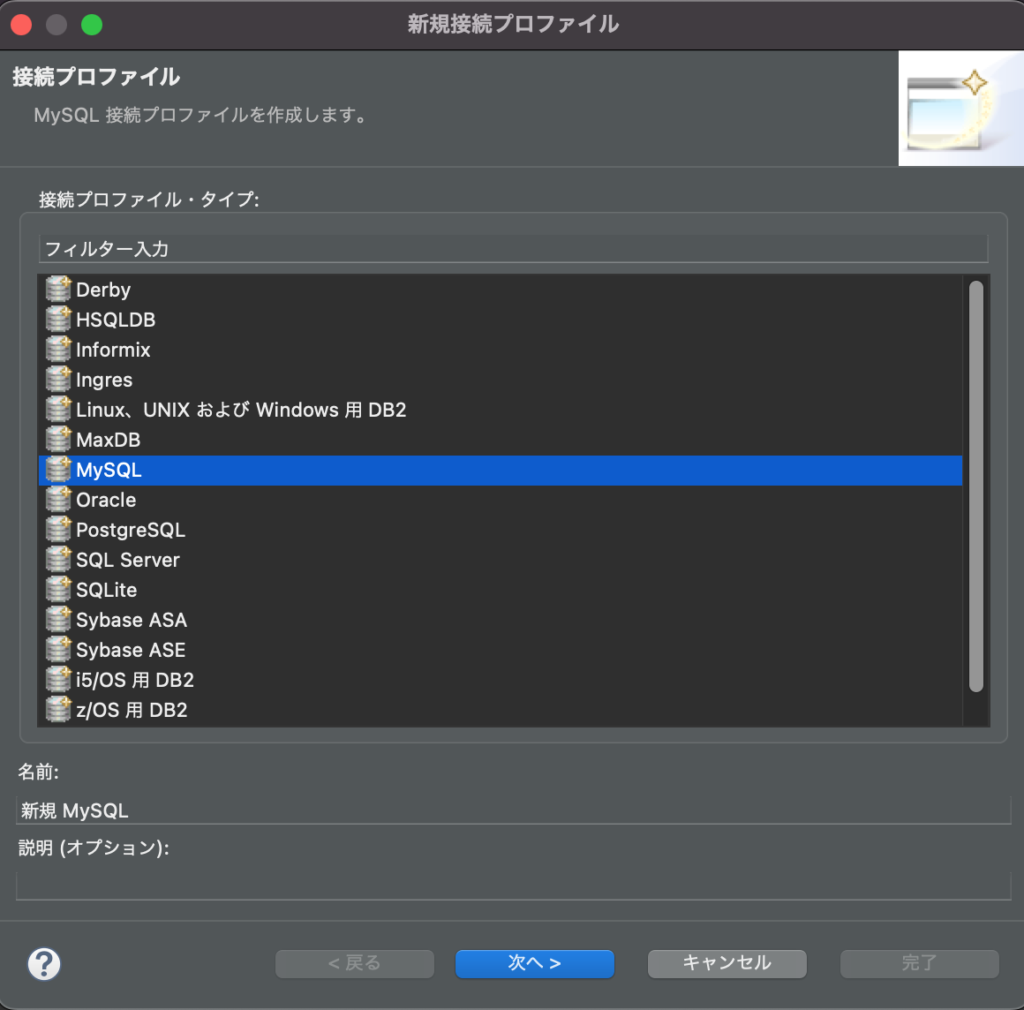Select Linux、UNIX および Windows 用 DB2
This screenshot has height=1010, width=1024.
point(500,409)
